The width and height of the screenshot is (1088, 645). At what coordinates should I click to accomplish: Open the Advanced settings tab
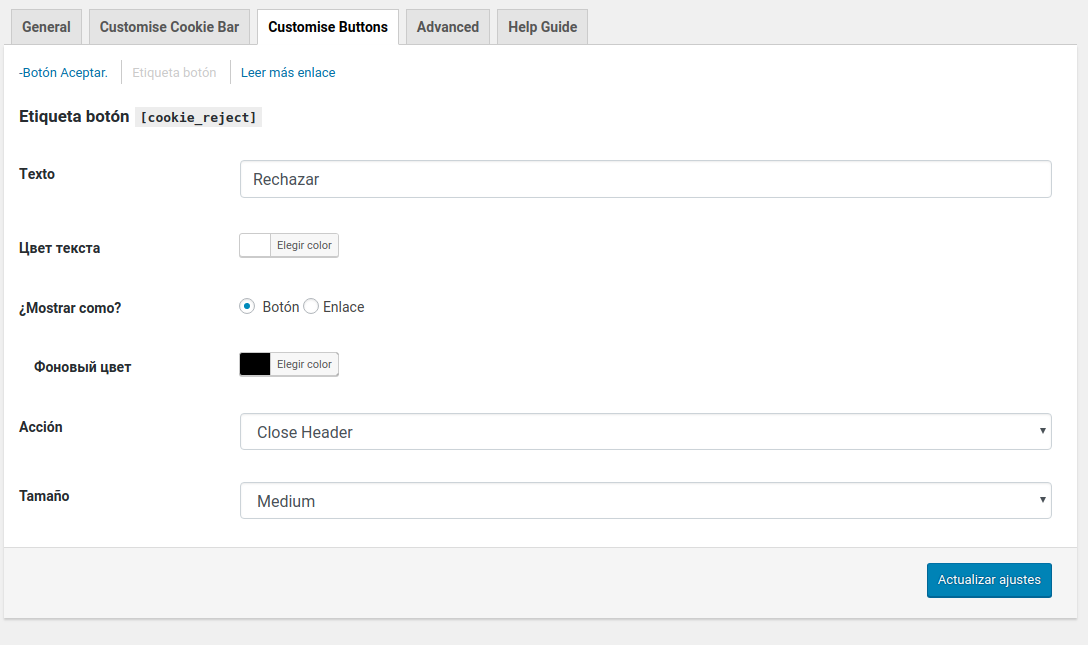(447, 27)
